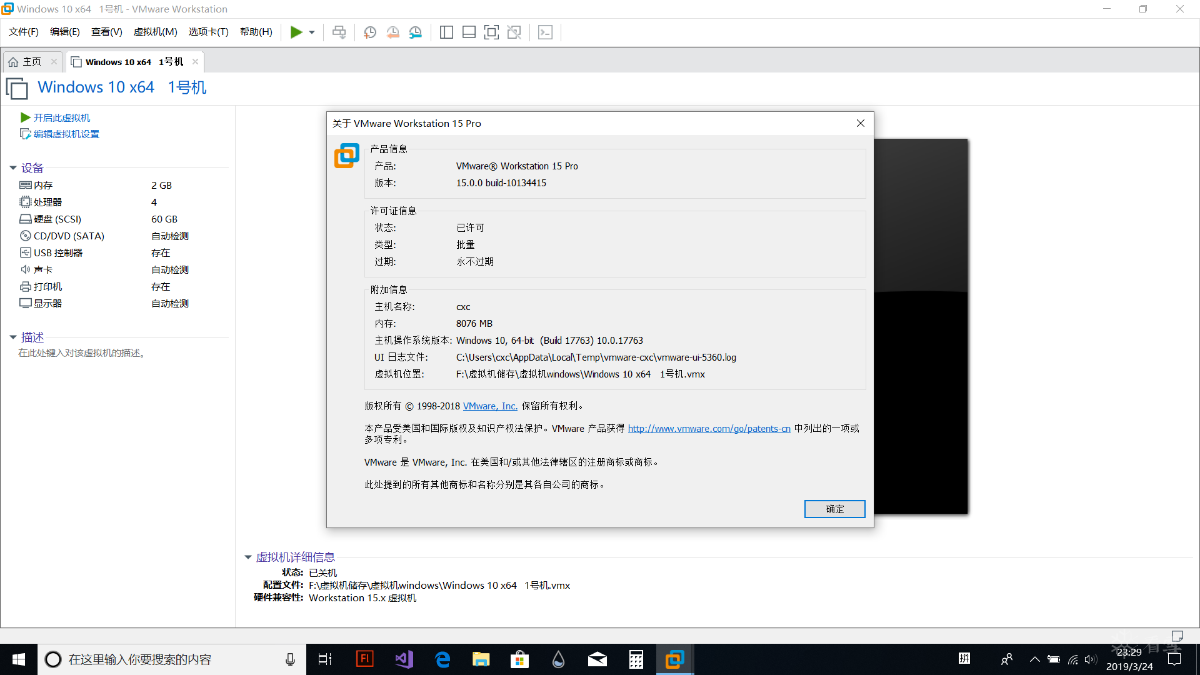Click the 8076 MB memory value
The image size is (1200, 675).
[x=474, y=324]
